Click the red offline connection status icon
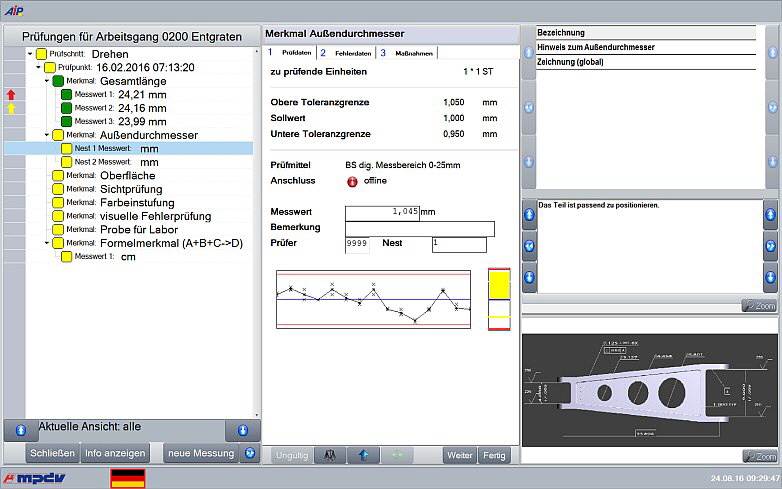The image size is (782, 489). coord(352,181)
